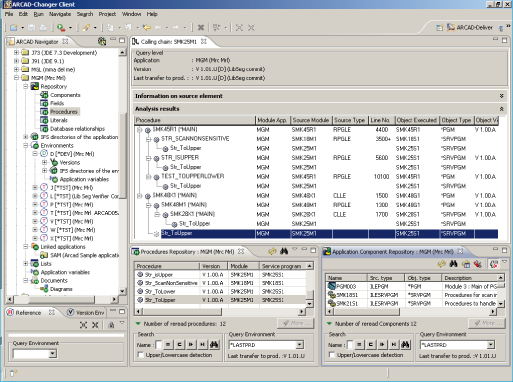The image size is (513, 382).
Task: Open the File menu
Action: (x=9, y=14)
